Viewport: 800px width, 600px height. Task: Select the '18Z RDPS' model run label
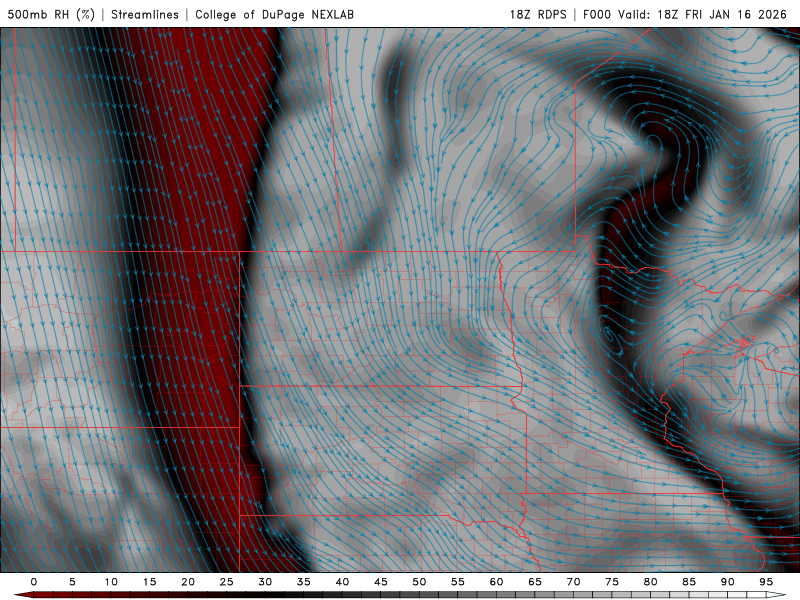(538, 14)
